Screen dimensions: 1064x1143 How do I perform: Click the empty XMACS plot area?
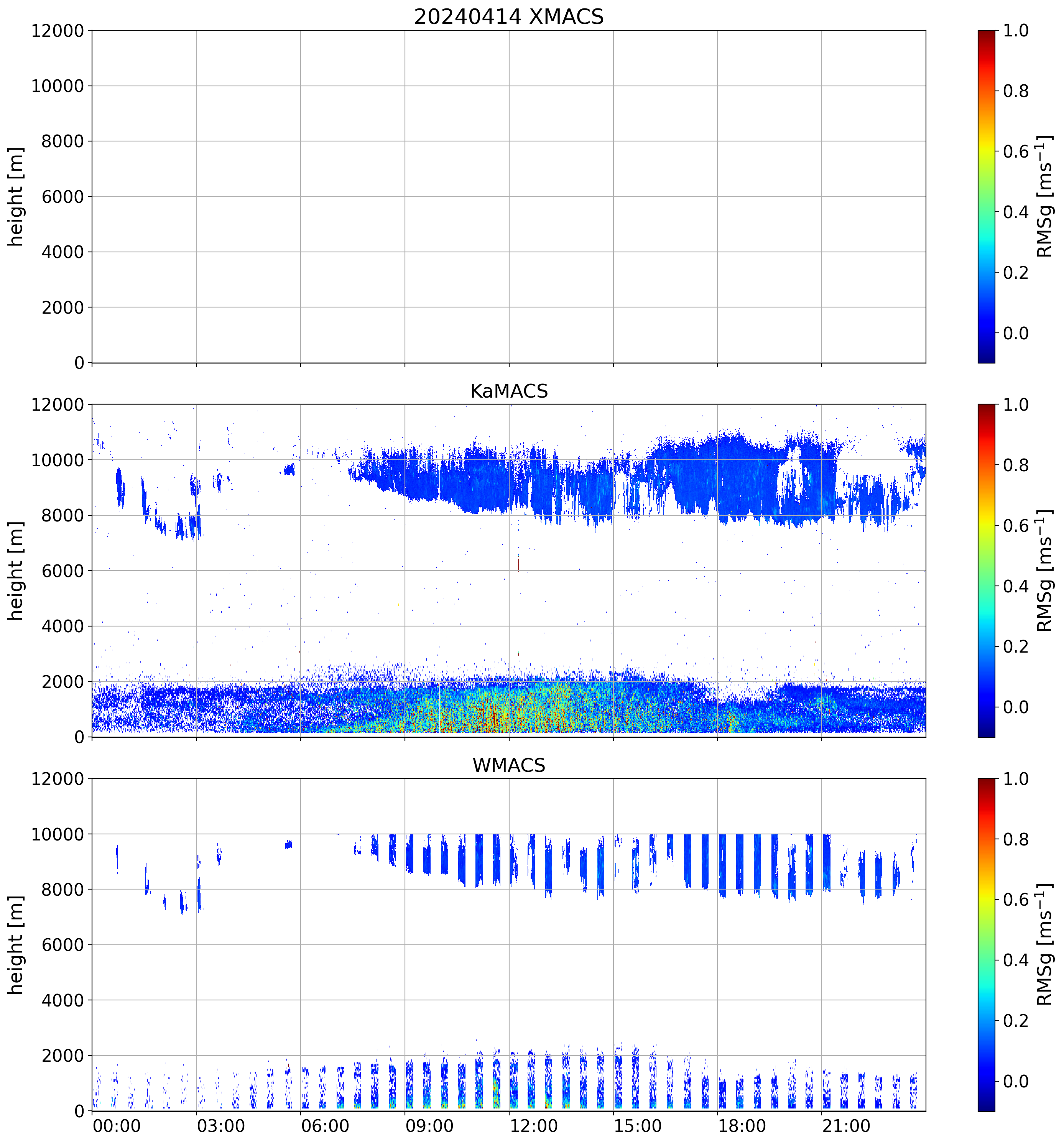(x=508, y=196)
